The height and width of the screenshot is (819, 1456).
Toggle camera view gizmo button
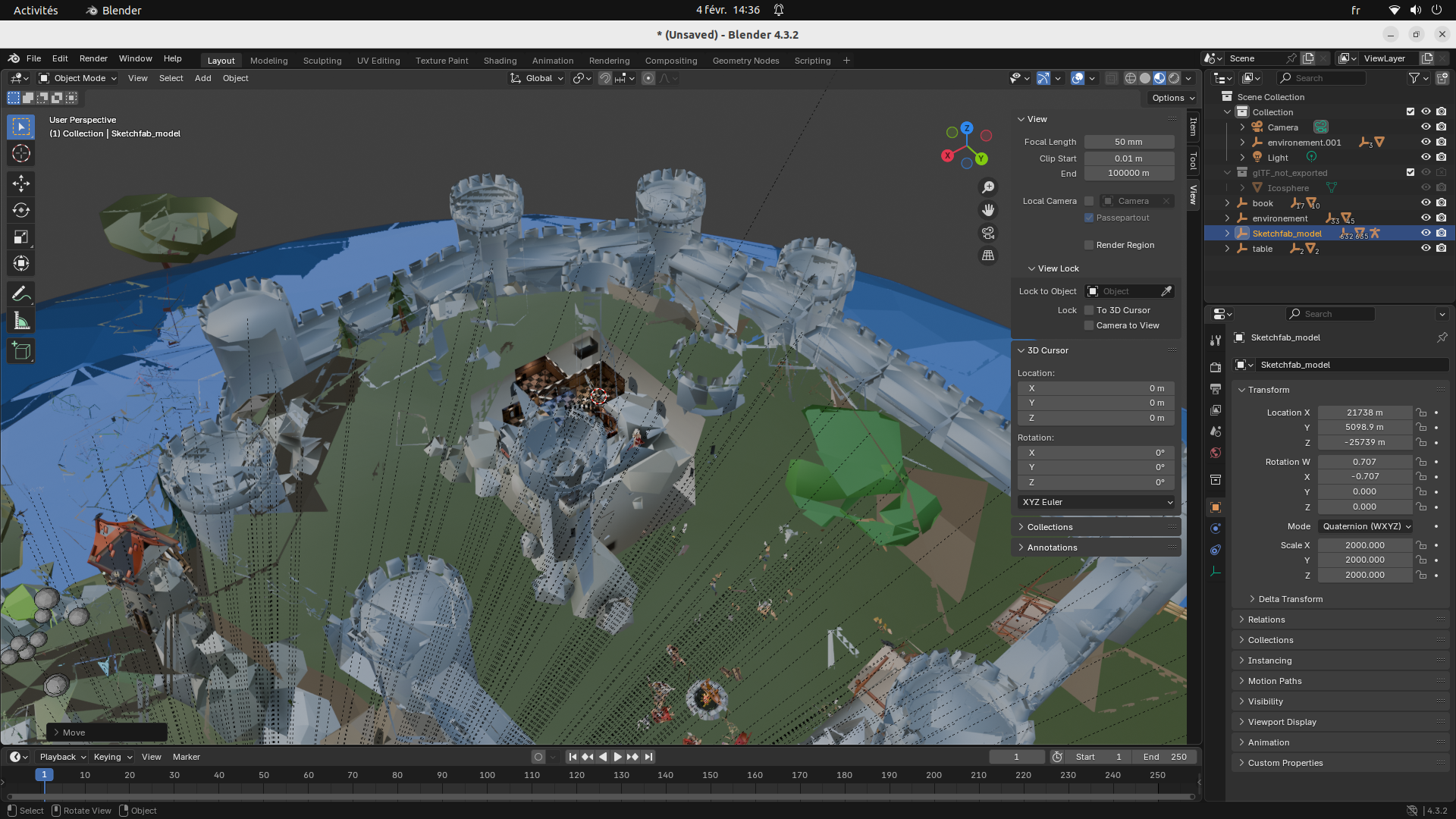coord(988,233)
